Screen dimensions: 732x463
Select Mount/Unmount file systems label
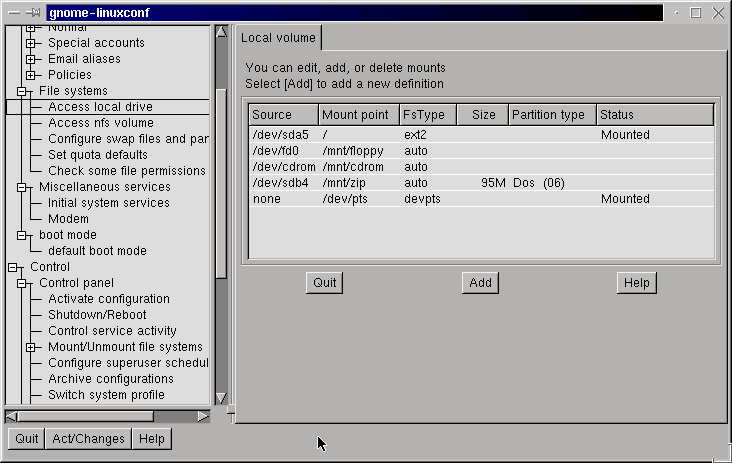(126, 347)
